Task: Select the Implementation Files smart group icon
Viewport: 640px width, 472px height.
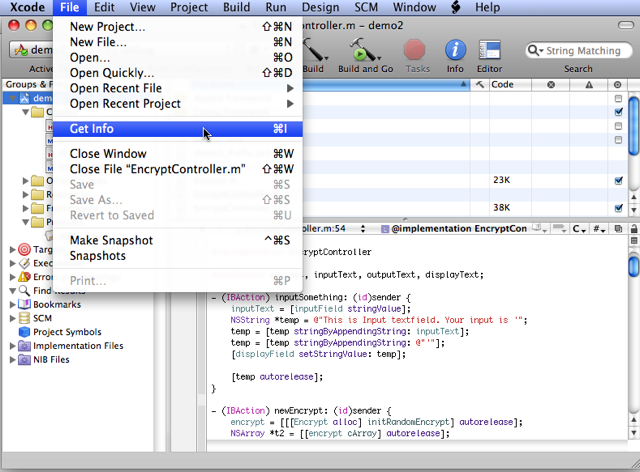Action: point(24,346)
